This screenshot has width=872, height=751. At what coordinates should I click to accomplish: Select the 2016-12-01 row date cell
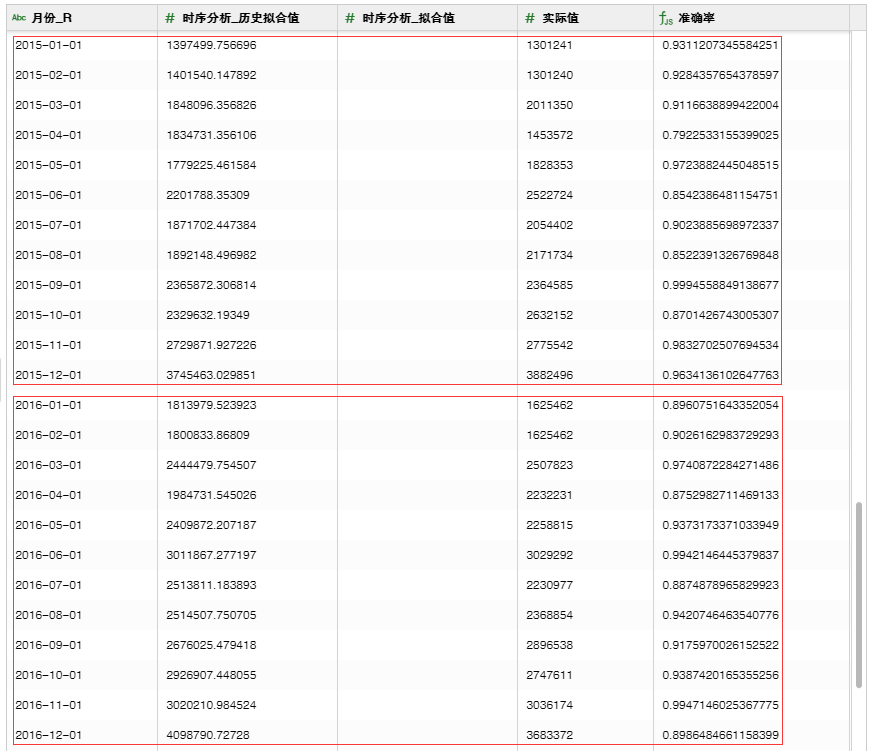click(x=48, y=735)
